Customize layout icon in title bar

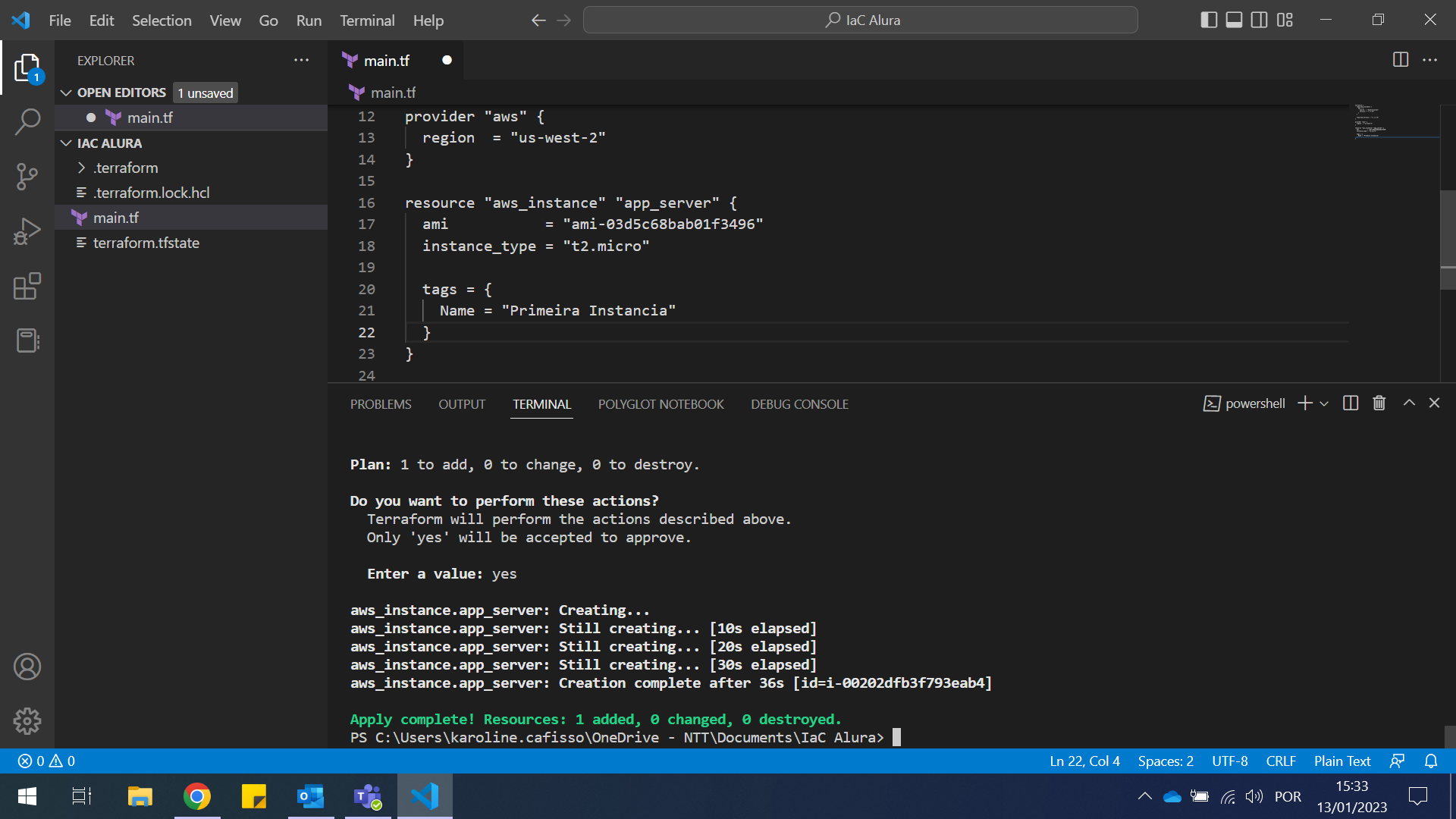click(x=1285, y=20)
